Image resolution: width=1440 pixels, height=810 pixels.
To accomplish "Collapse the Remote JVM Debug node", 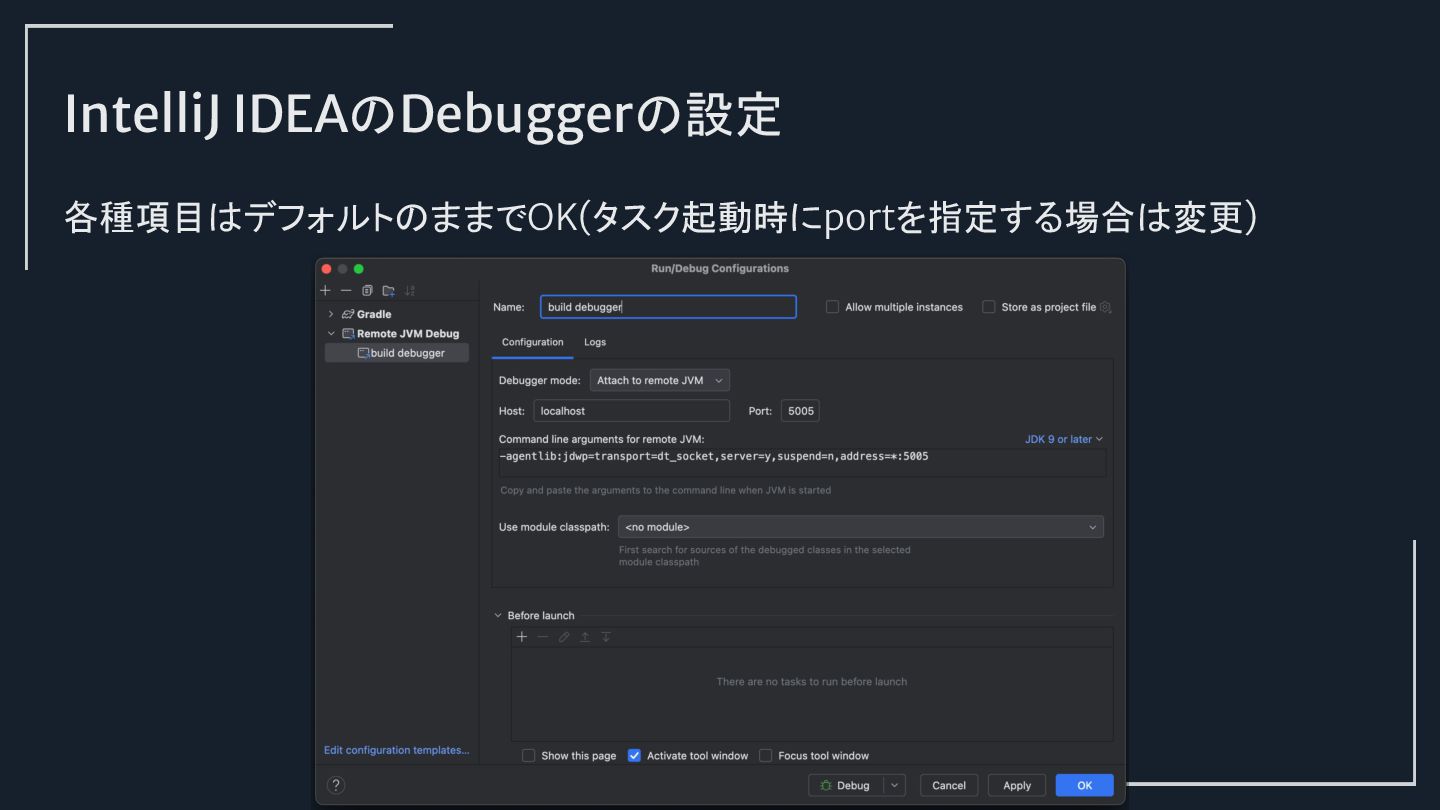I will click(331, 334).
